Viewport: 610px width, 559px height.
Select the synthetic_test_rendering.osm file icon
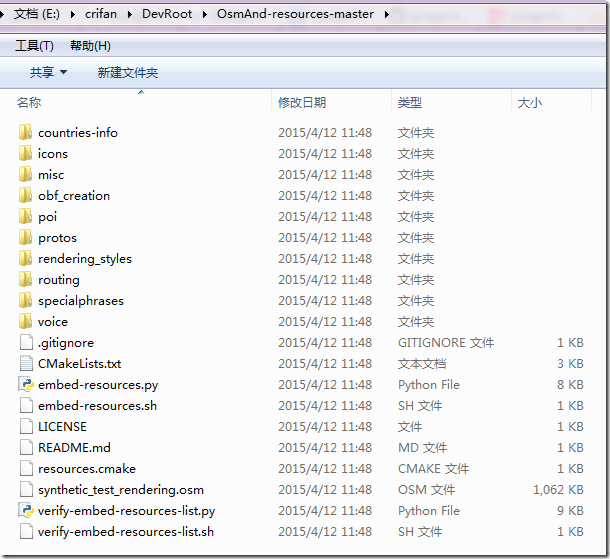pos(26,489)
